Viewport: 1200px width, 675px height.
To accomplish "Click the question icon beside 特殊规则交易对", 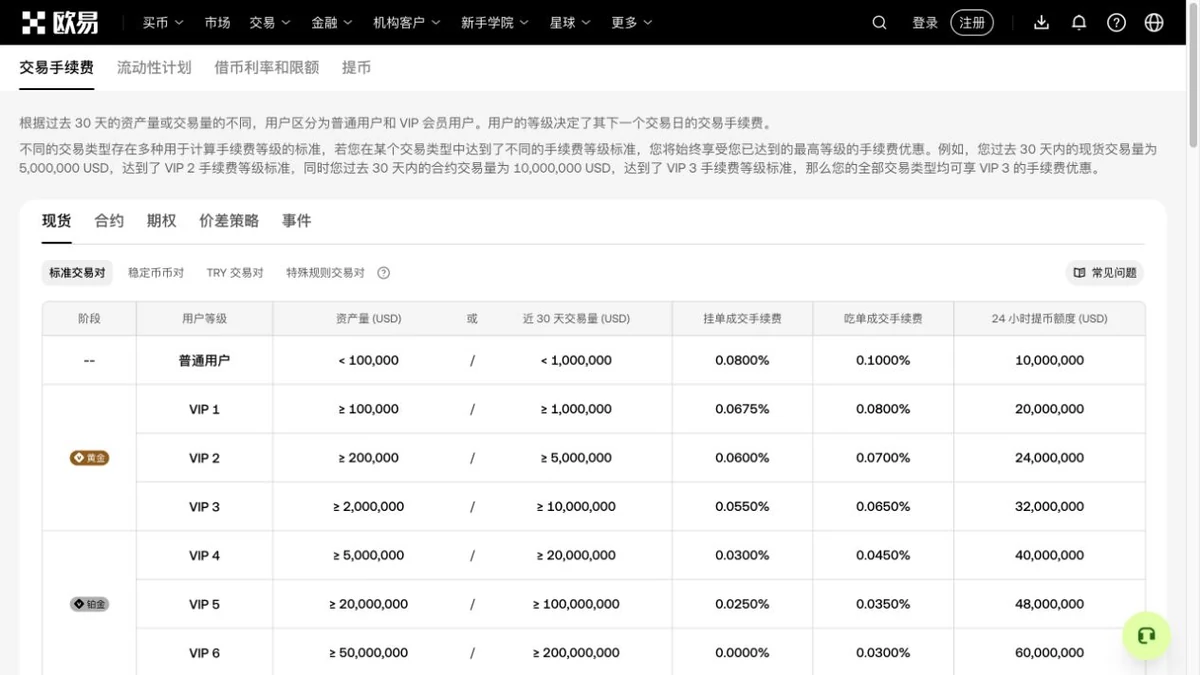I will point(383,273).
